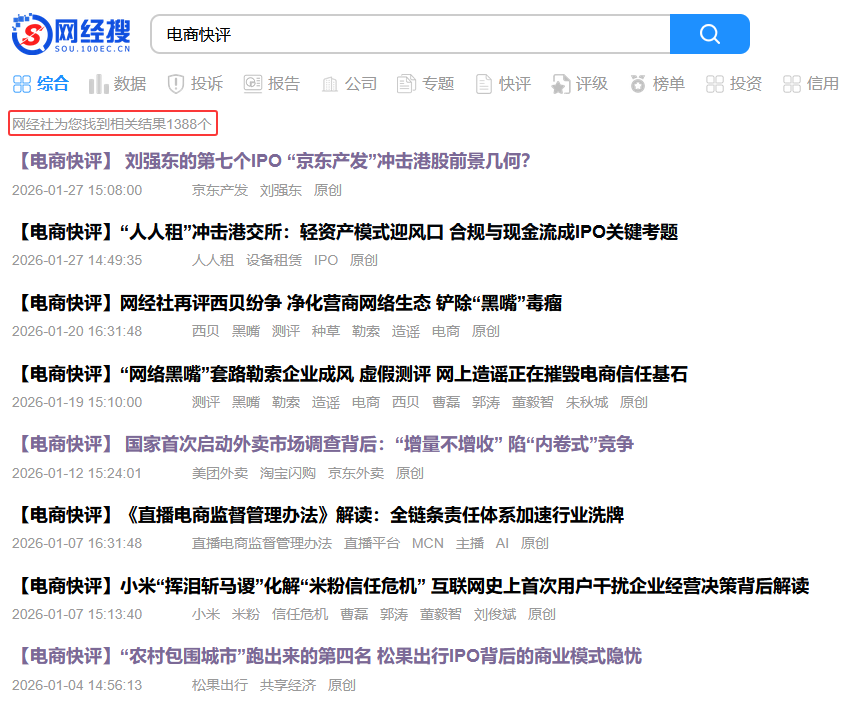Image resolution: width=846 pixels, height=702 pixels.
Task: Select the 专题 topics icon
Action: [404, 84]
